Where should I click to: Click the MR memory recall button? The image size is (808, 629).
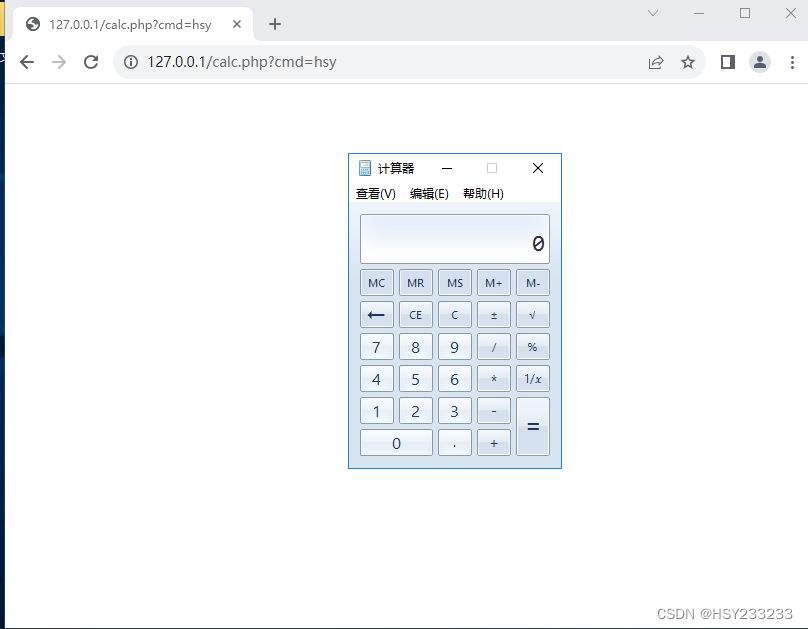pos(416,282)
